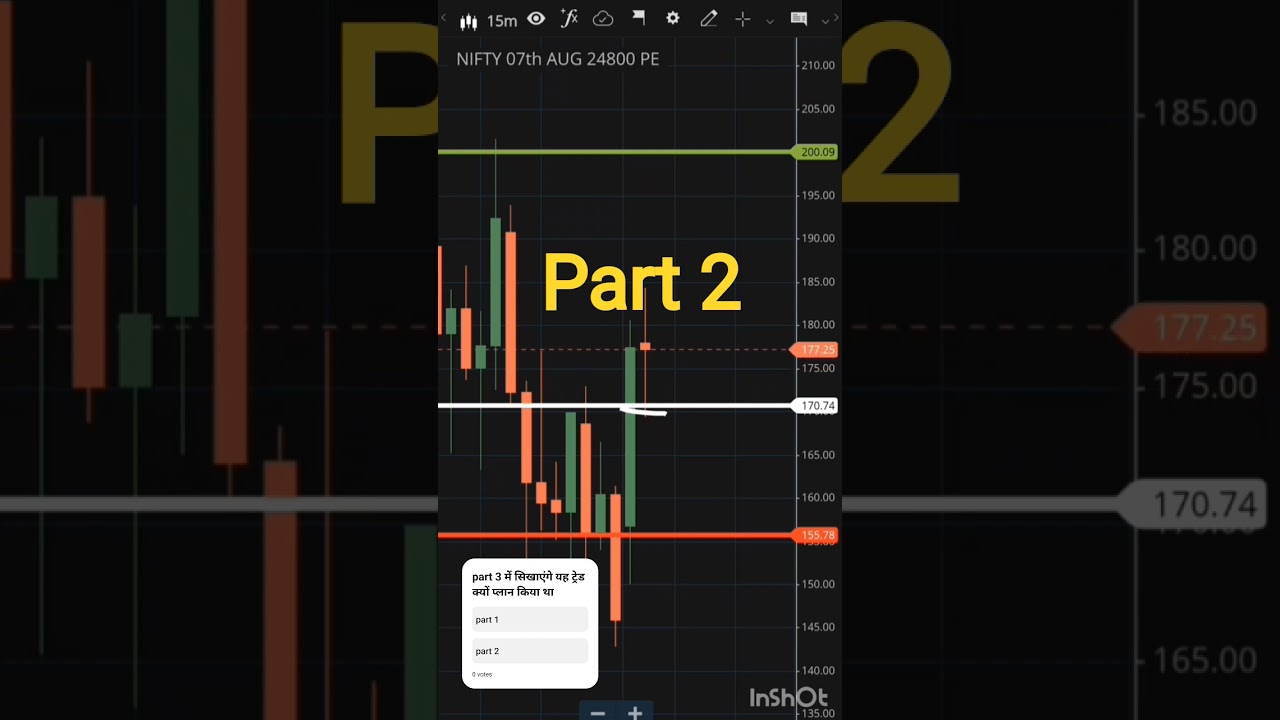This screenshot has width=1280, height=720.
Task: Click the NIFTY 07th AUG 24800 PE title
Action: (x=557, y=59)
